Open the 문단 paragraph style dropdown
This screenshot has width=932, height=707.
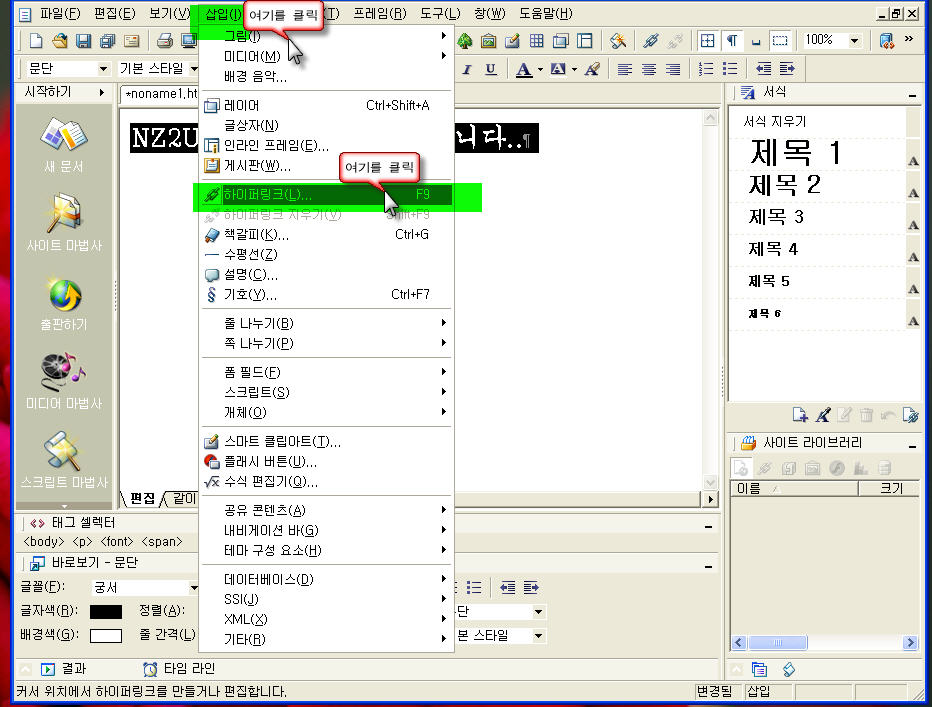pyautogui.click(x=103, y=69)
